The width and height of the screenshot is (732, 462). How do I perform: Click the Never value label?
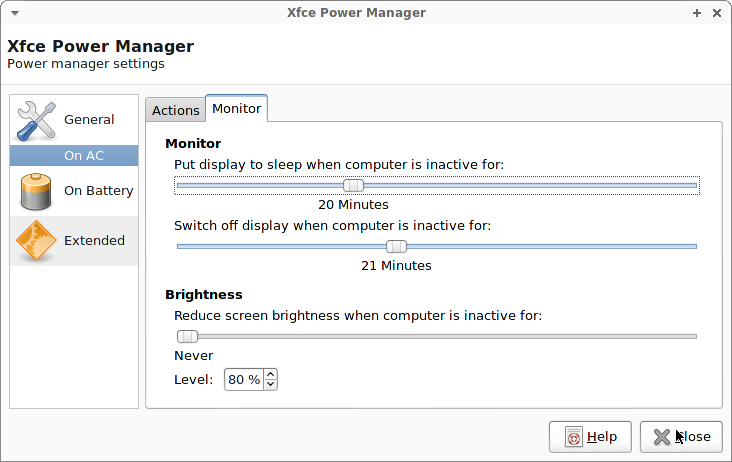pos(194,356)
